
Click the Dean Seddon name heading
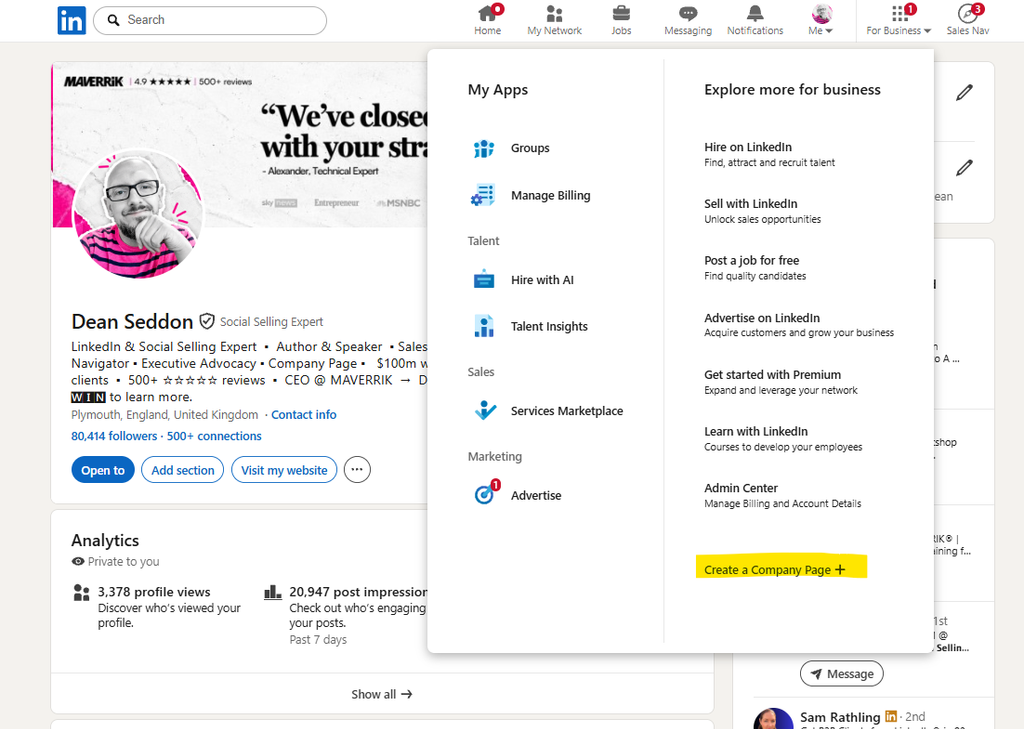coord(132,321)
